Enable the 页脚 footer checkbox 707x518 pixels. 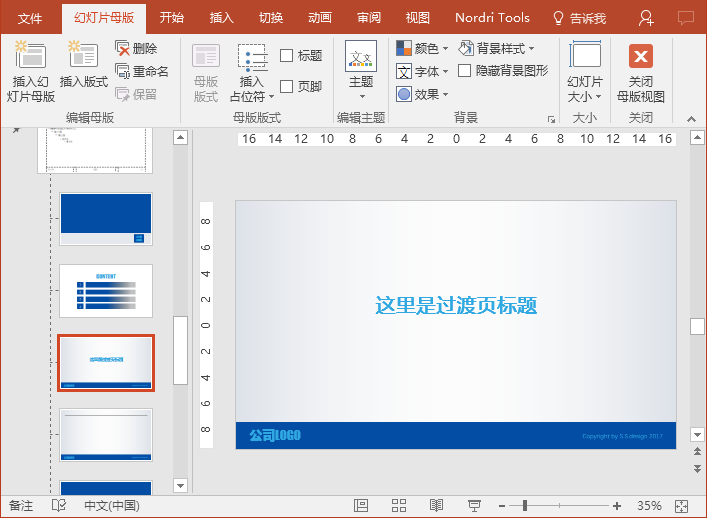286,86
